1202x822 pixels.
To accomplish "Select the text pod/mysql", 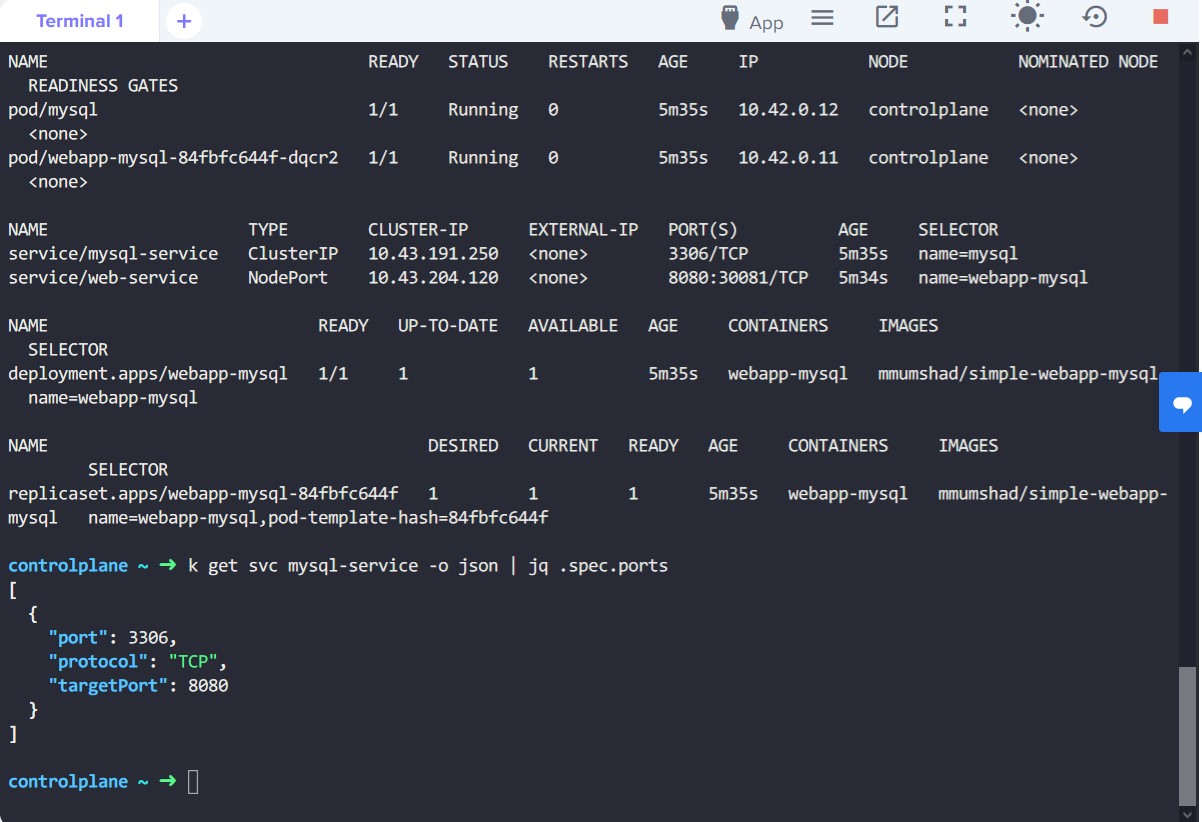I will [x=53, y=110].
